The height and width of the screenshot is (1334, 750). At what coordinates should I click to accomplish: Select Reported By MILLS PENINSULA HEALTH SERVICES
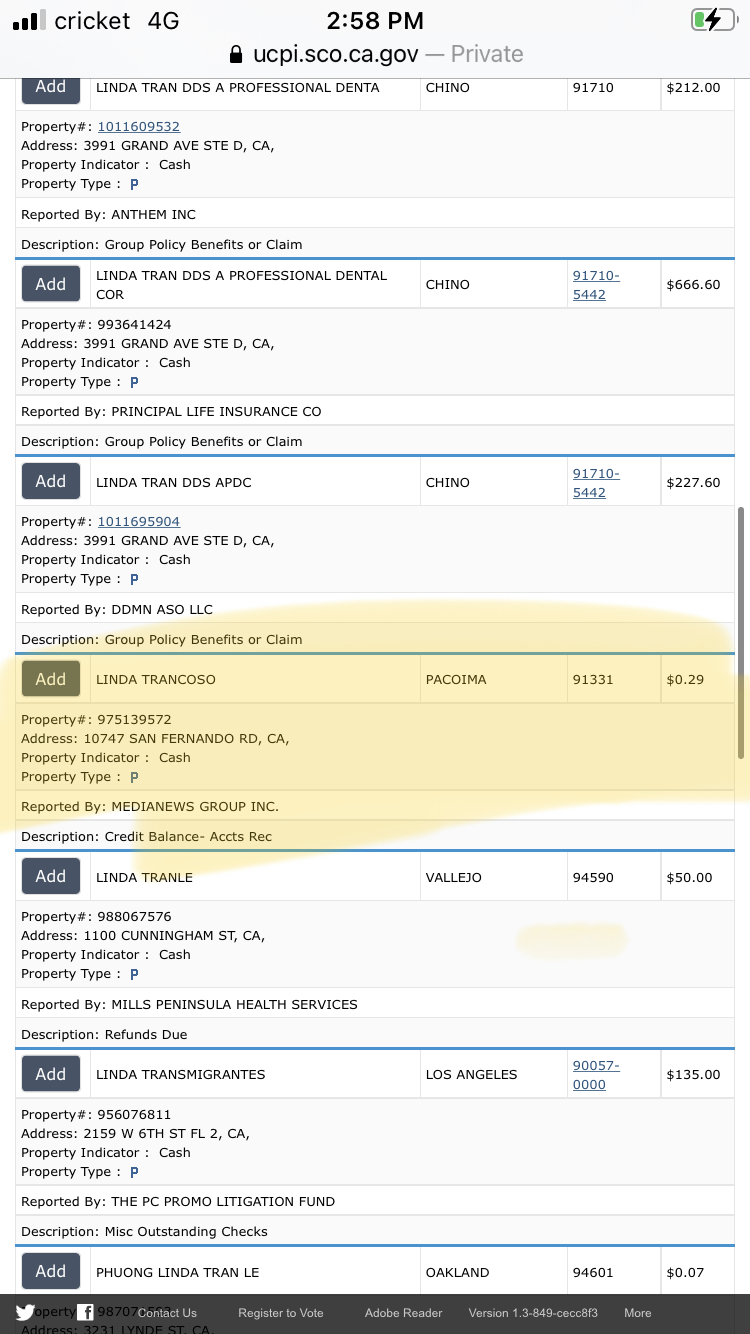(189, 1004)
